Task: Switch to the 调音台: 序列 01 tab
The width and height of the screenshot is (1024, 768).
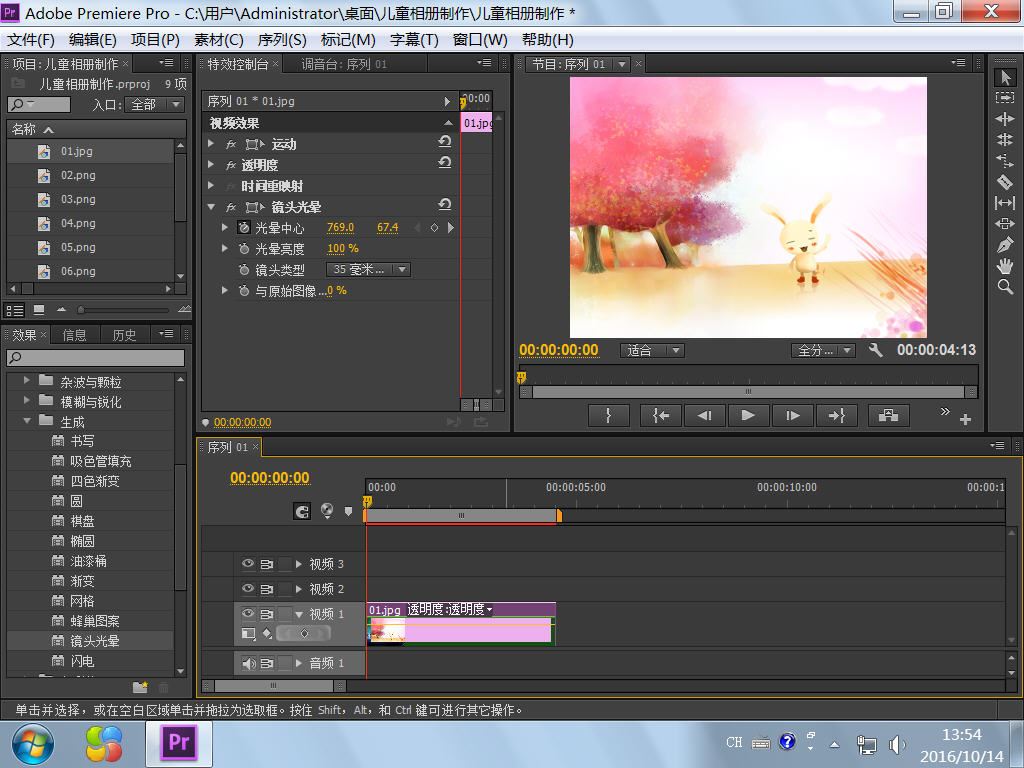Action: coord(344,64)
